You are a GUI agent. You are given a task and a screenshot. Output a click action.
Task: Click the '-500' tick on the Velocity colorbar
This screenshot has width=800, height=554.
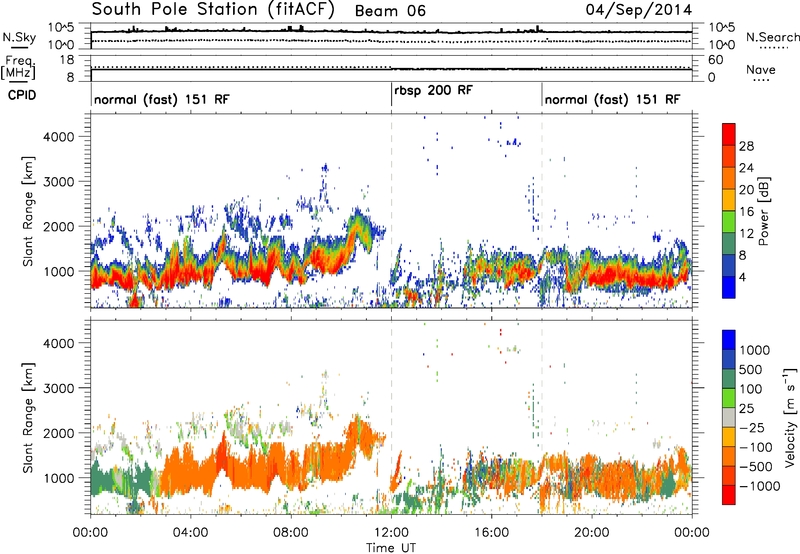click(756, 466)
